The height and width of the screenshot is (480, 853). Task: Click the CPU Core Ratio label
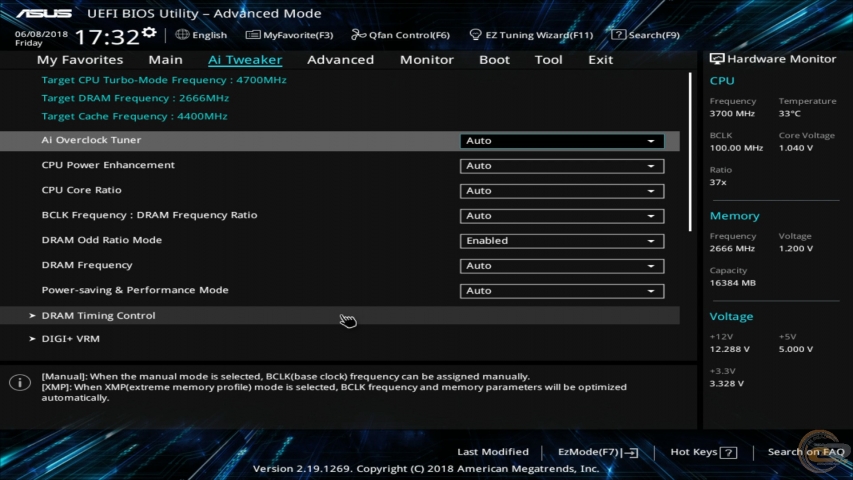[82, 190]
